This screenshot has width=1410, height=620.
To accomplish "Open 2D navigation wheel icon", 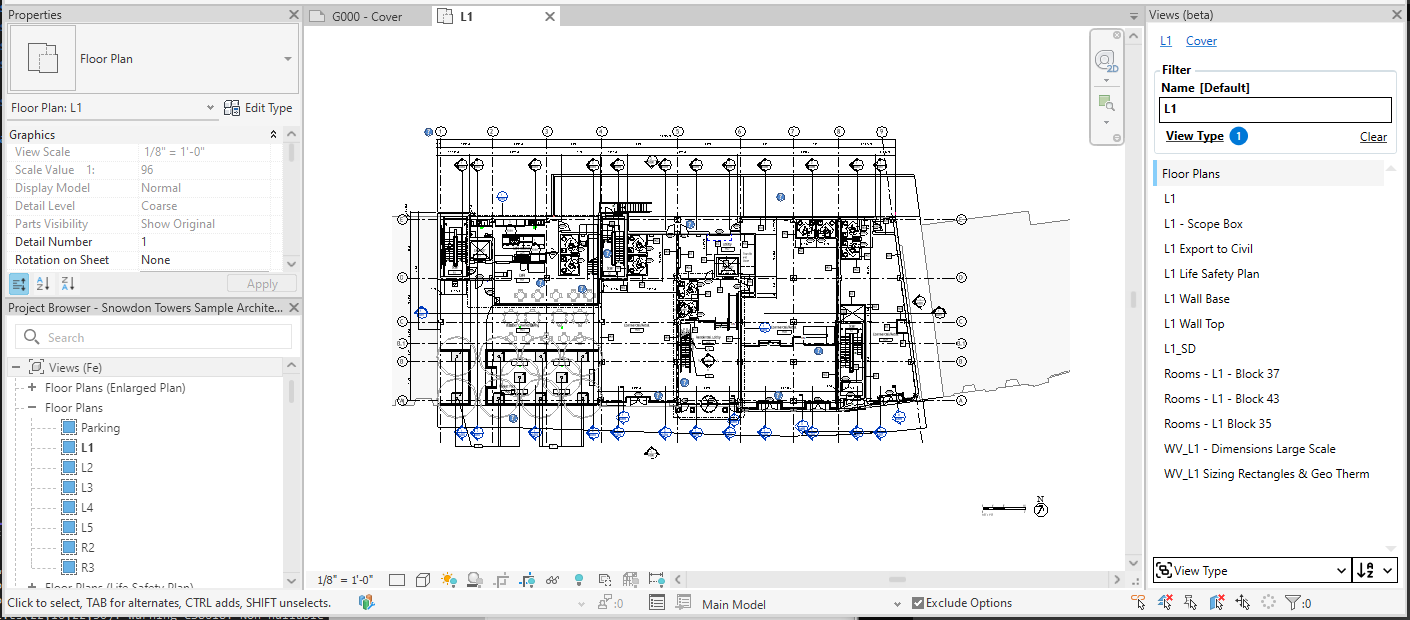I will tap(1105, 62).
